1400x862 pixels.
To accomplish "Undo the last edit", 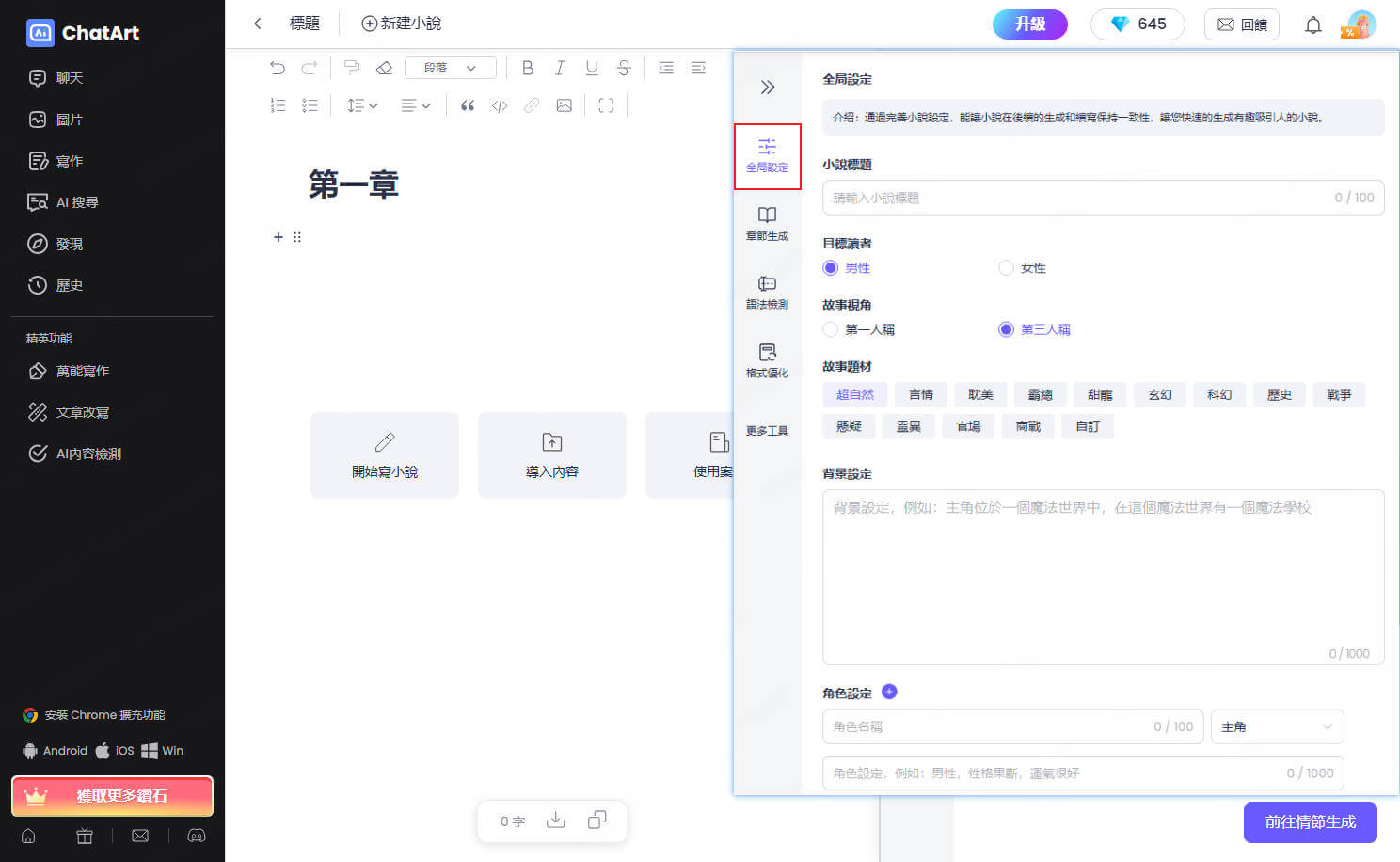I will pyautogui.click(x=277, y=68).
